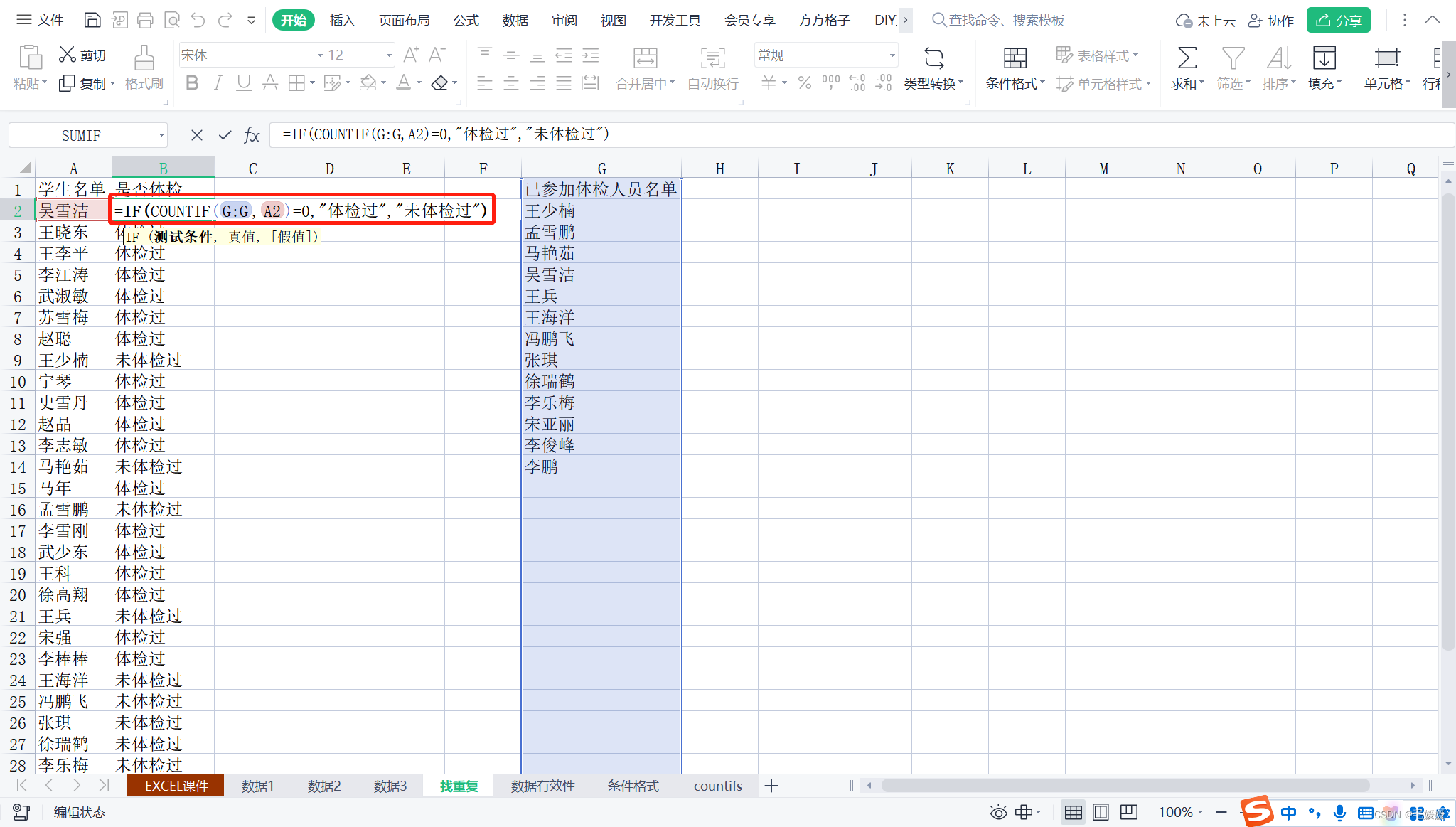Click the Collaborate (协作) button
The height and width of the screenshot is (827, 1456).
[1271, 21]
